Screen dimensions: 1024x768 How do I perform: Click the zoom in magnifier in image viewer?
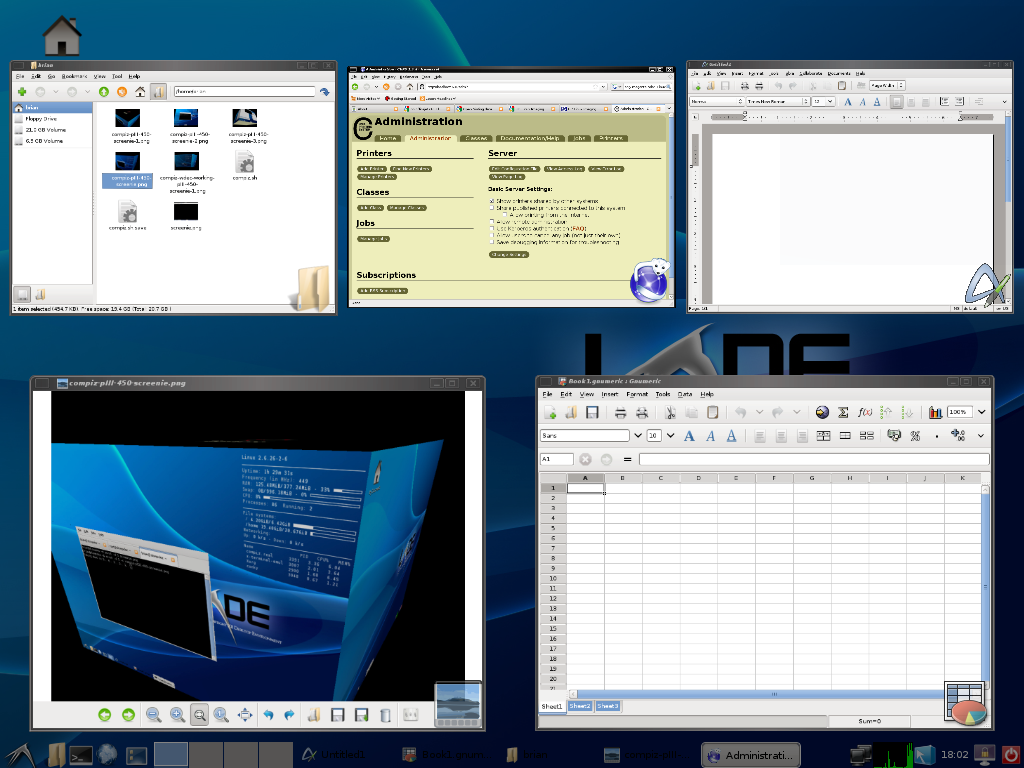[x=177, y=714]
